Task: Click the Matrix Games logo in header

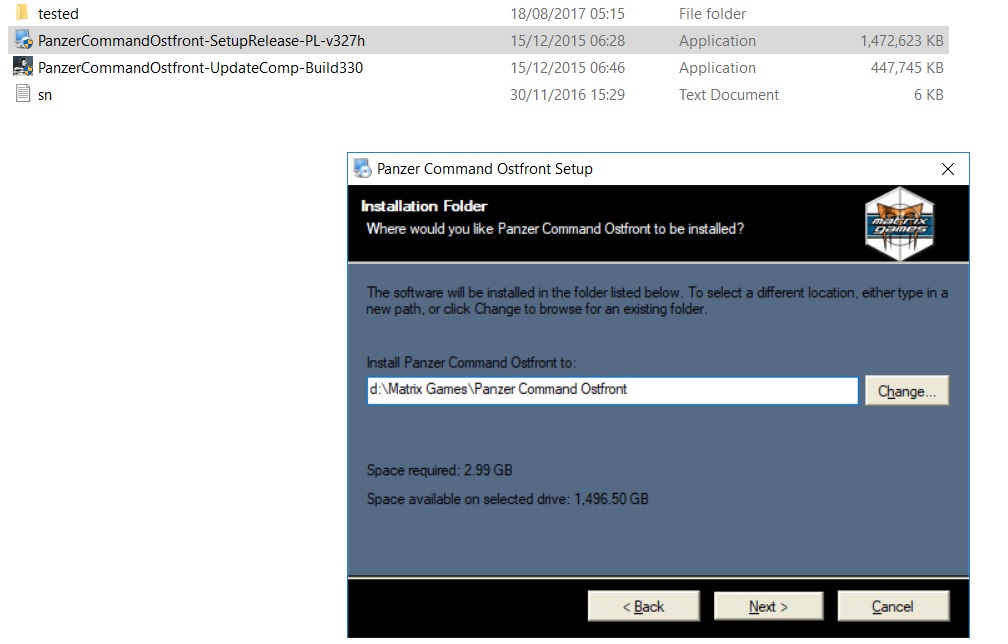Action: click(x=899, y=224)
